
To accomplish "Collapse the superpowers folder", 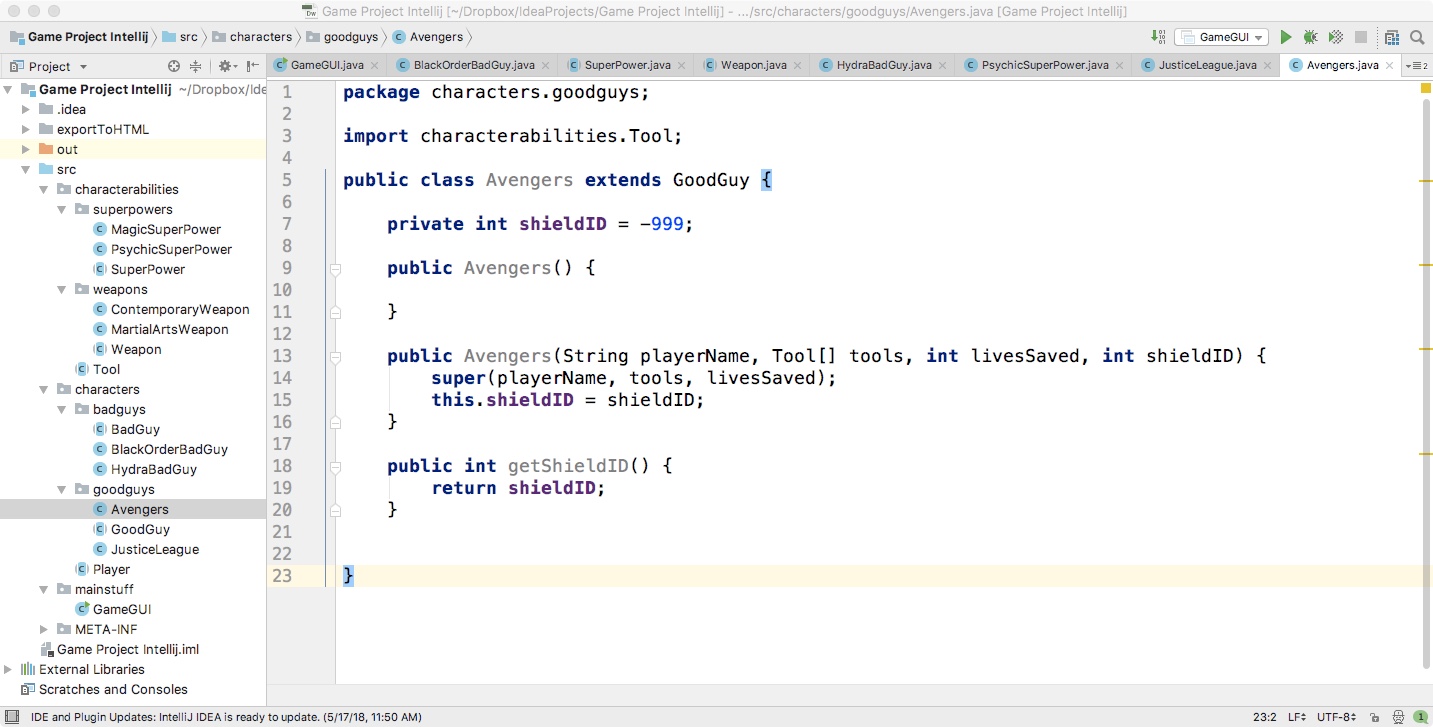I will click(62, 209).
